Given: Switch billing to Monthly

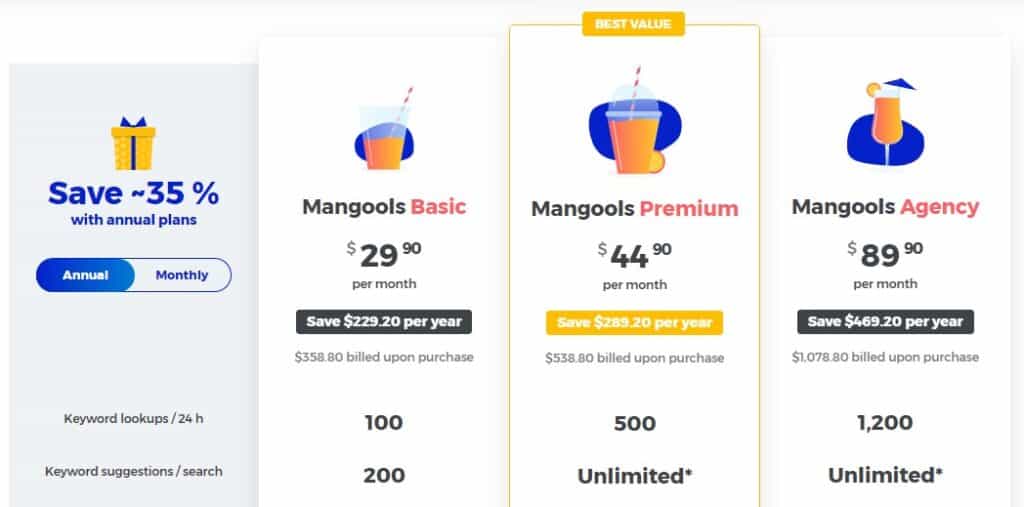Looking at the screenshot, I should pyautogui.click(x=182, y=275).
